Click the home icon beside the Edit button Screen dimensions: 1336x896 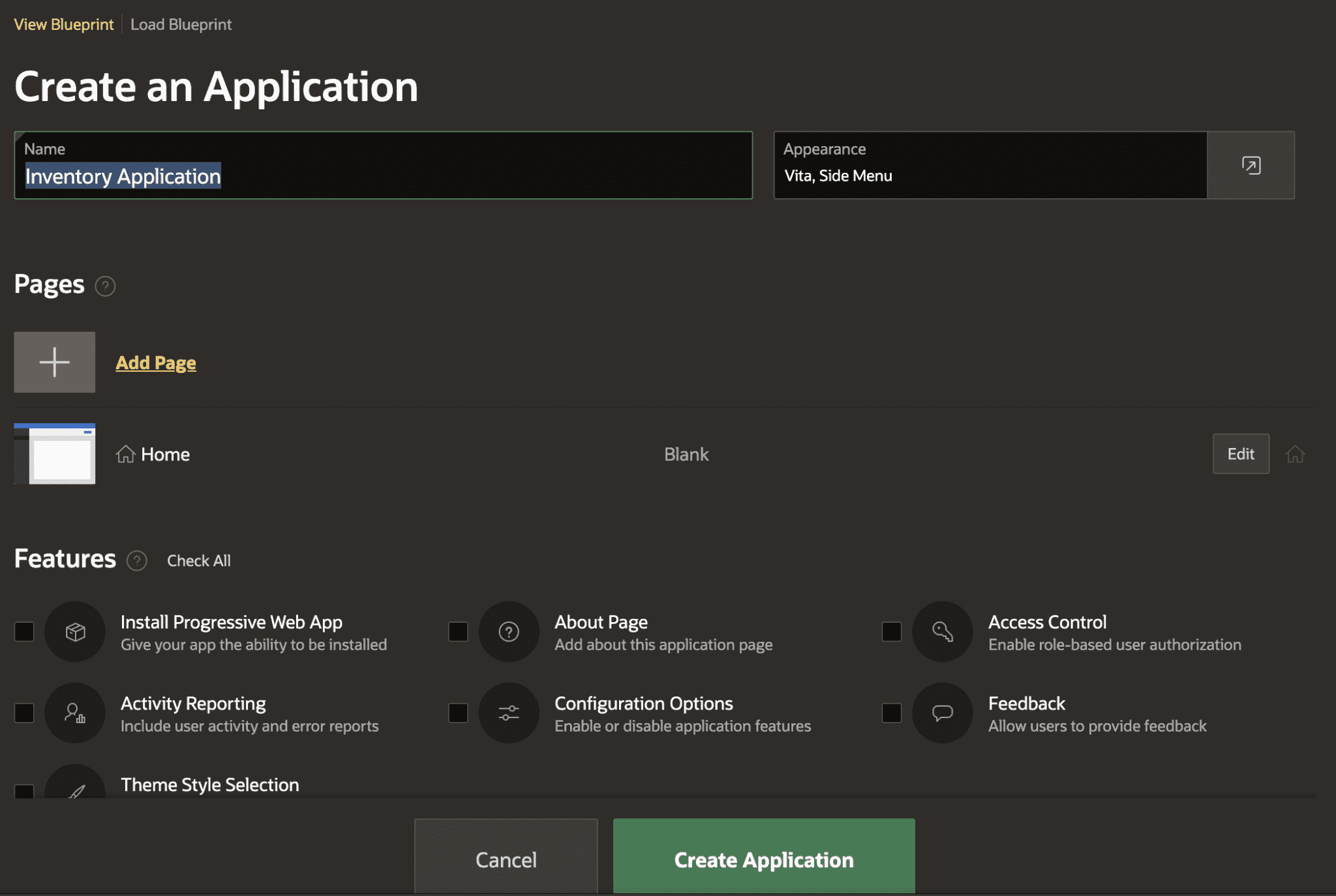click(1296, 454)
